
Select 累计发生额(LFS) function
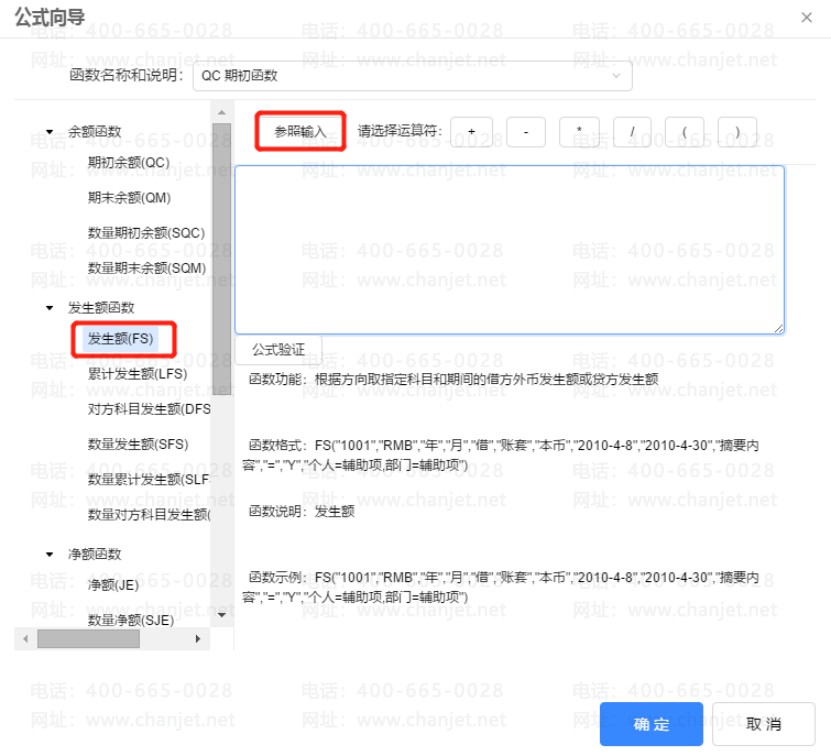[137, 373]
